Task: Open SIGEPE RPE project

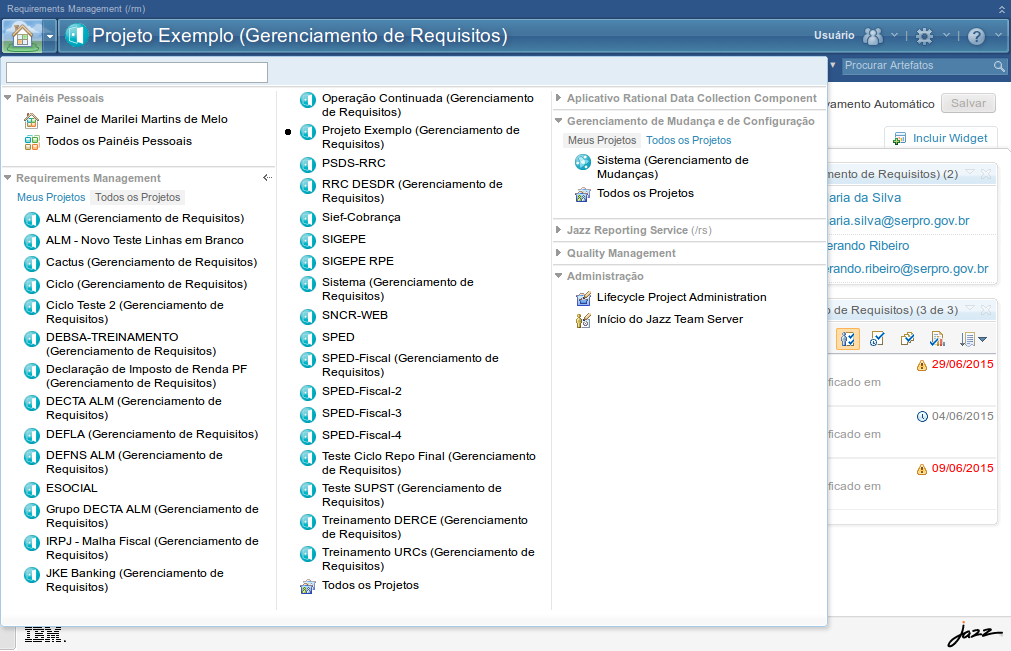Action: coord(358,261)
